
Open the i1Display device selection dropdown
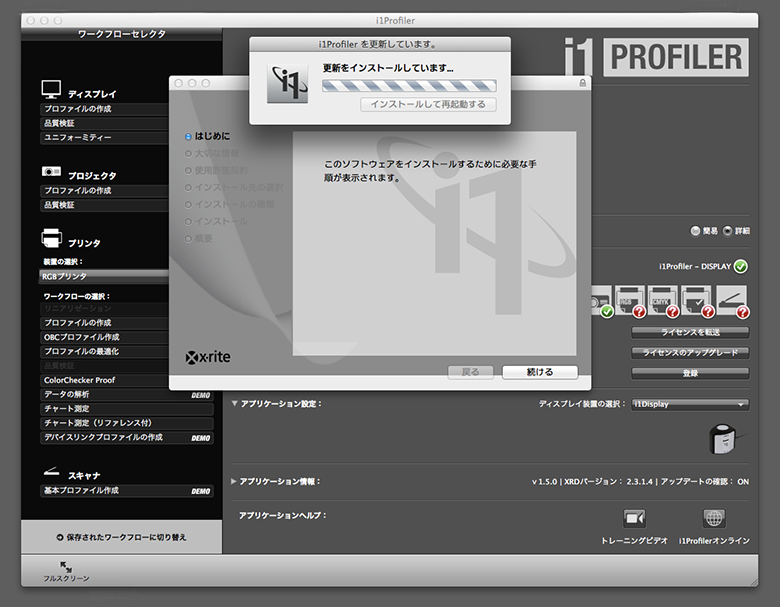coord(689,404)
